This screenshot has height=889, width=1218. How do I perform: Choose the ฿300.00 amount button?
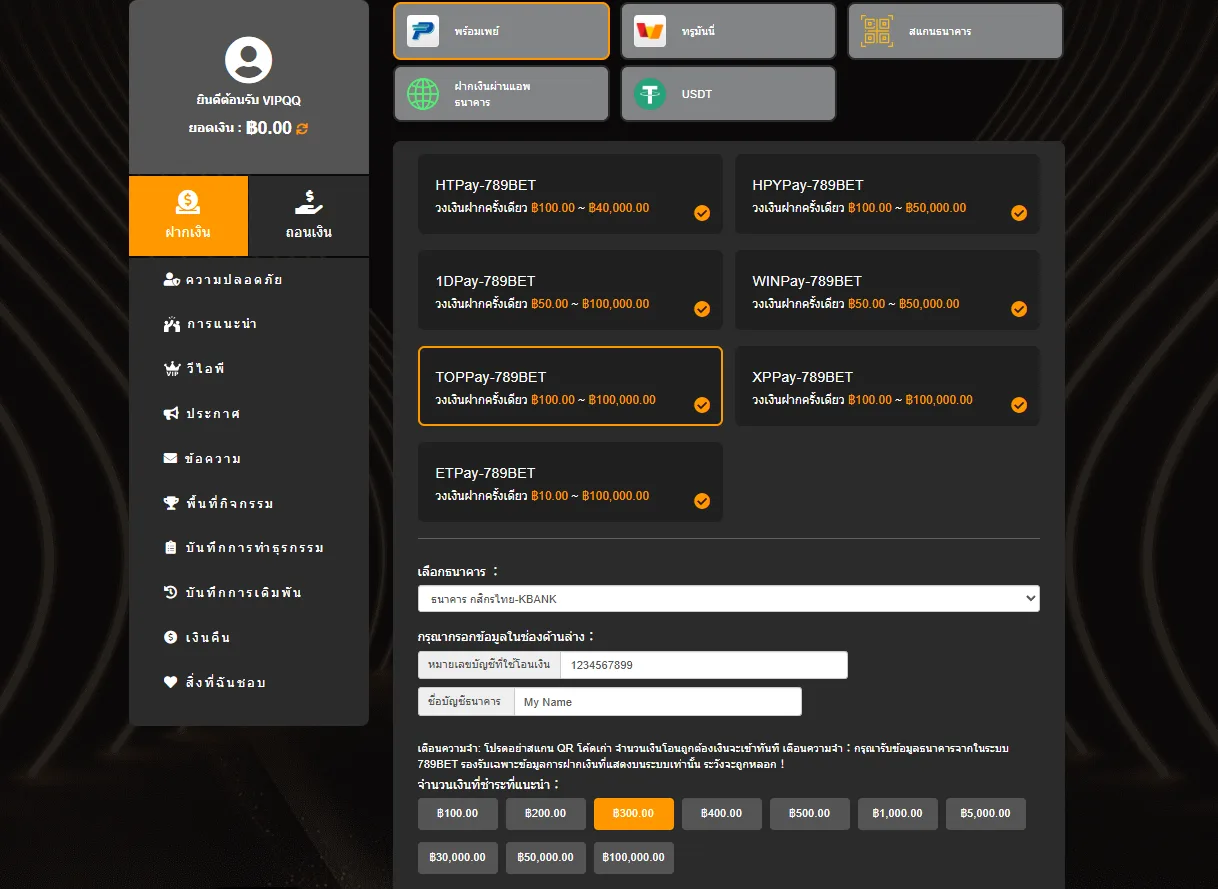tap(634, 814)
